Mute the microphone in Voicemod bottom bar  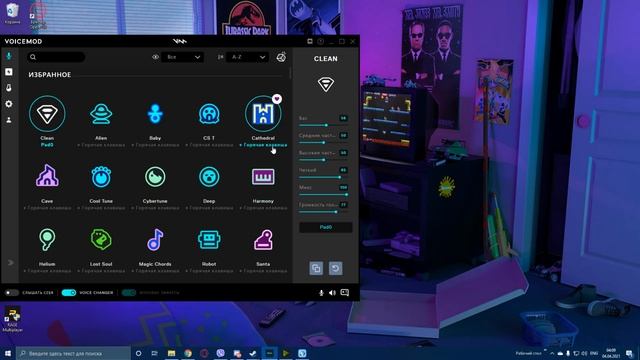pos(321,293)
